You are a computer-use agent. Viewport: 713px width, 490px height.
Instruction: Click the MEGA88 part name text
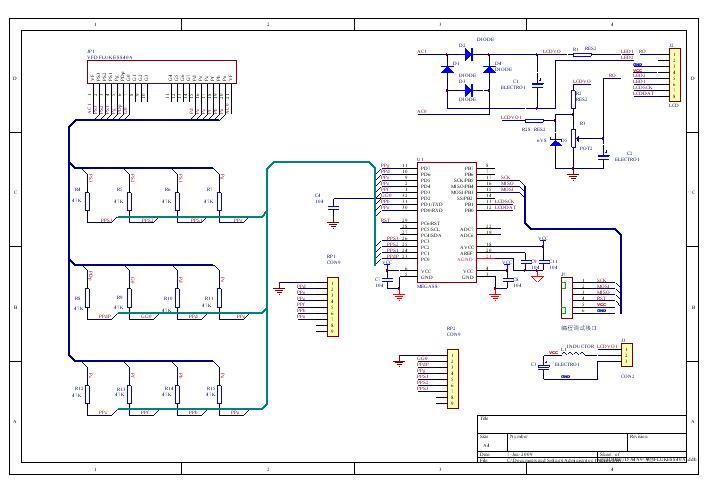click(x=427, y=286)
